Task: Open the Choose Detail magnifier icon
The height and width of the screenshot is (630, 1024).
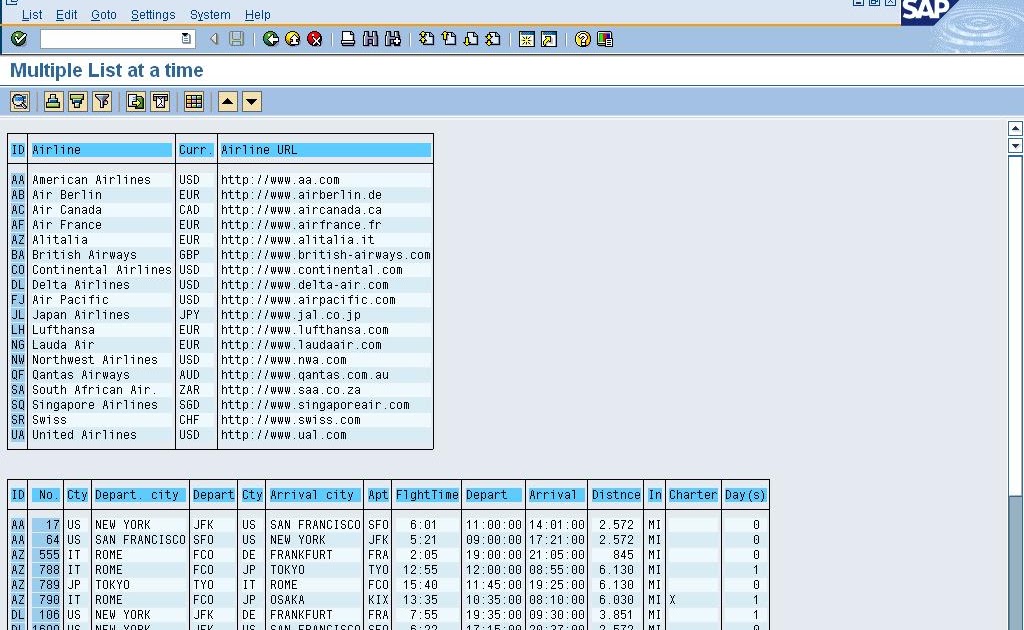Action: click(20, 101)
